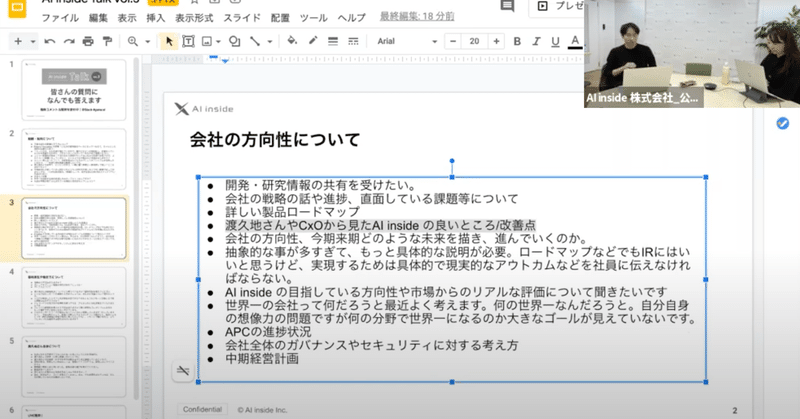The width and height of the screenshot is (800, 419).
Task: Open the zoom level dropdown arrow
Action: 147,41
